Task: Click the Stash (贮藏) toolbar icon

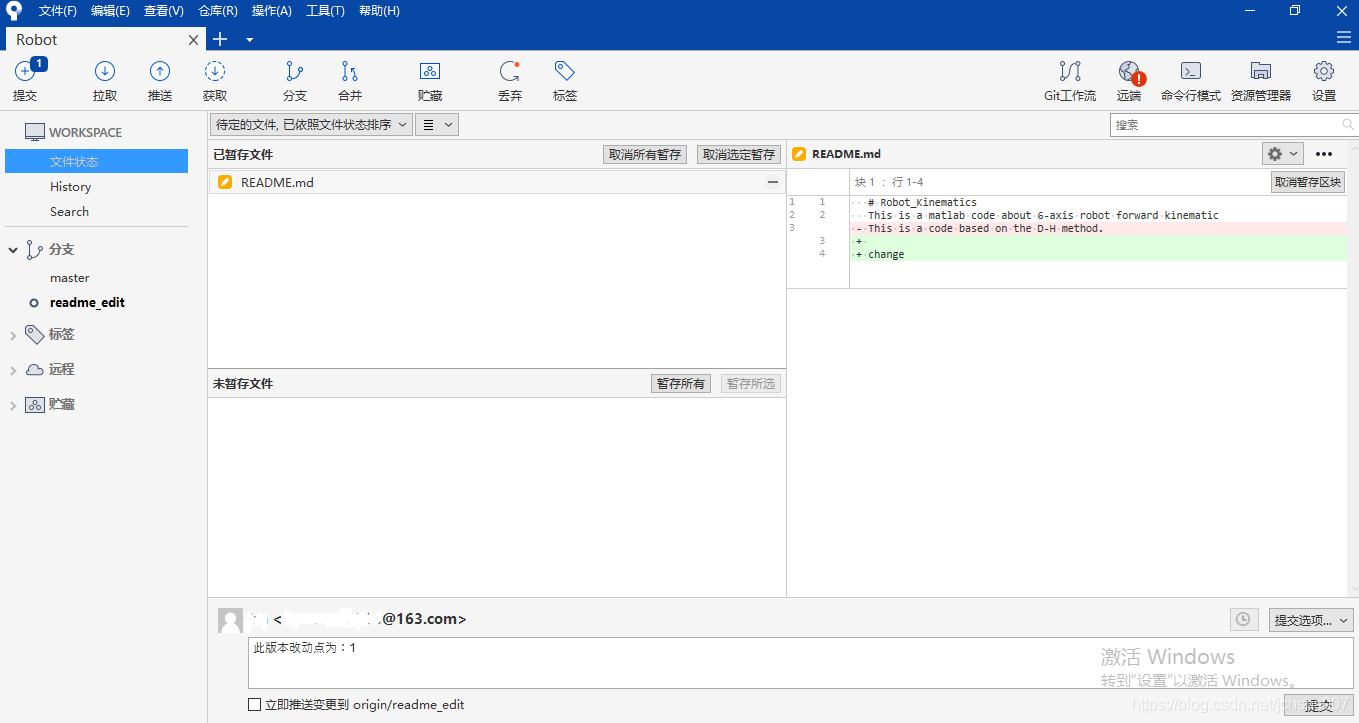Action: [430, 80]
